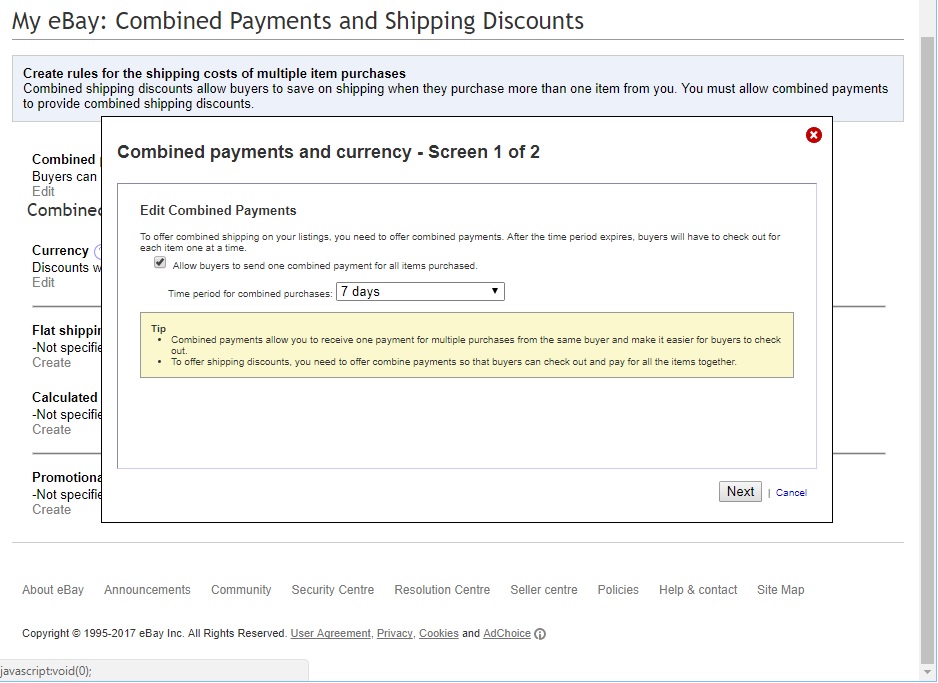938x683 pixels.
Task: Click the scrollbar down arrow
Action: pos(927,673)
